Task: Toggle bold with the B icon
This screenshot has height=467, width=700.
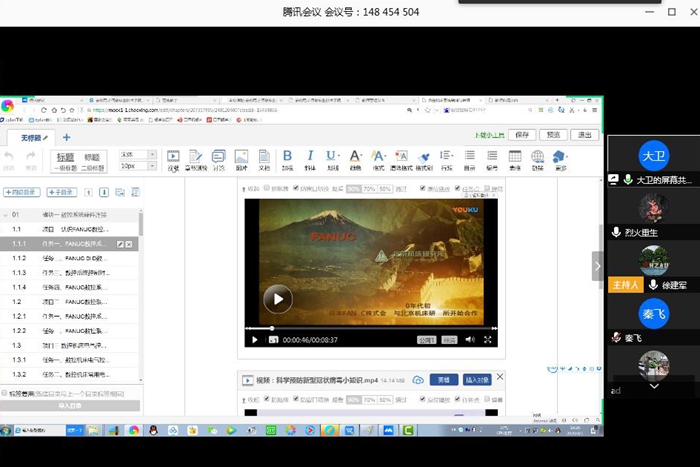Action: pyautogui.click(x=287, y=156)
